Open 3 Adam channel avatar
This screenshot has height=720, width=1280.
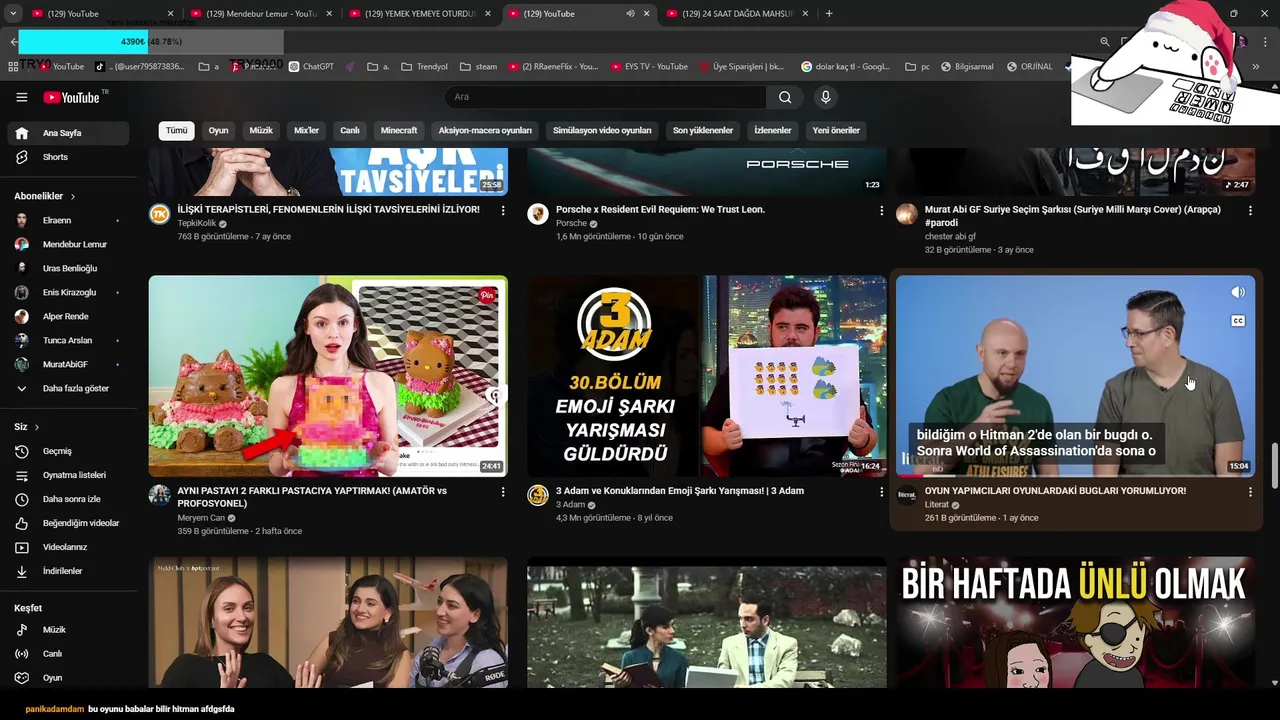point(538,495)
